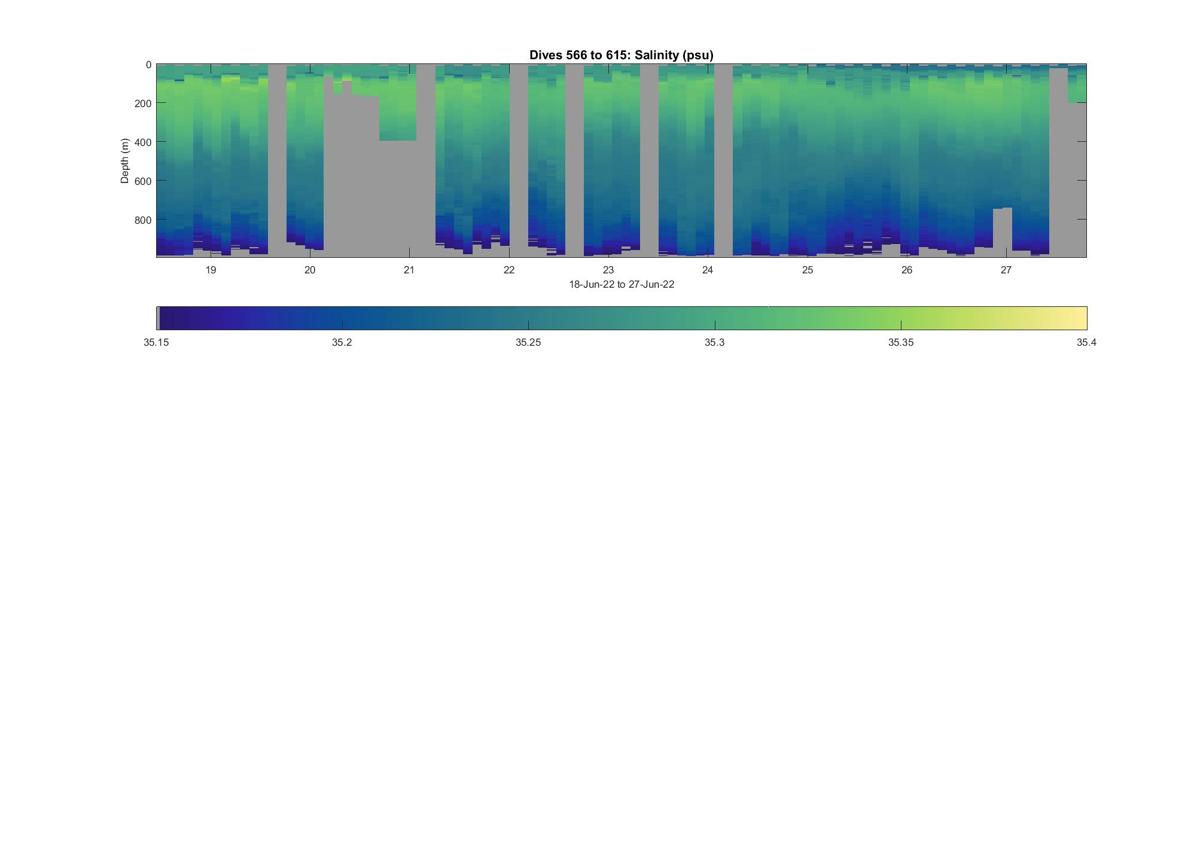Click the colorbar label '35.35'

901,342
